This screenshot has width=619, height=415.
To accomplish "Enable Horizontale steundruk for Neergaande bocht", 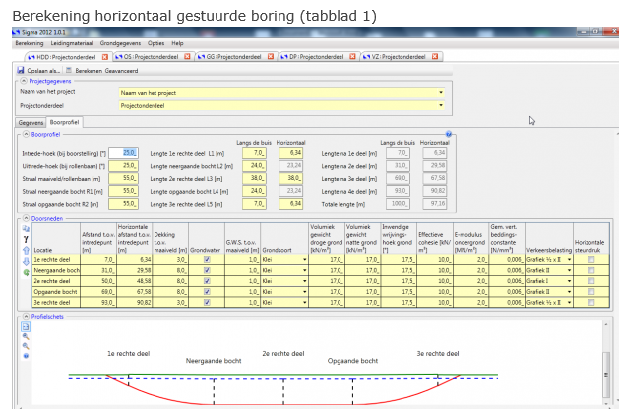I will [x=589, y=270].
